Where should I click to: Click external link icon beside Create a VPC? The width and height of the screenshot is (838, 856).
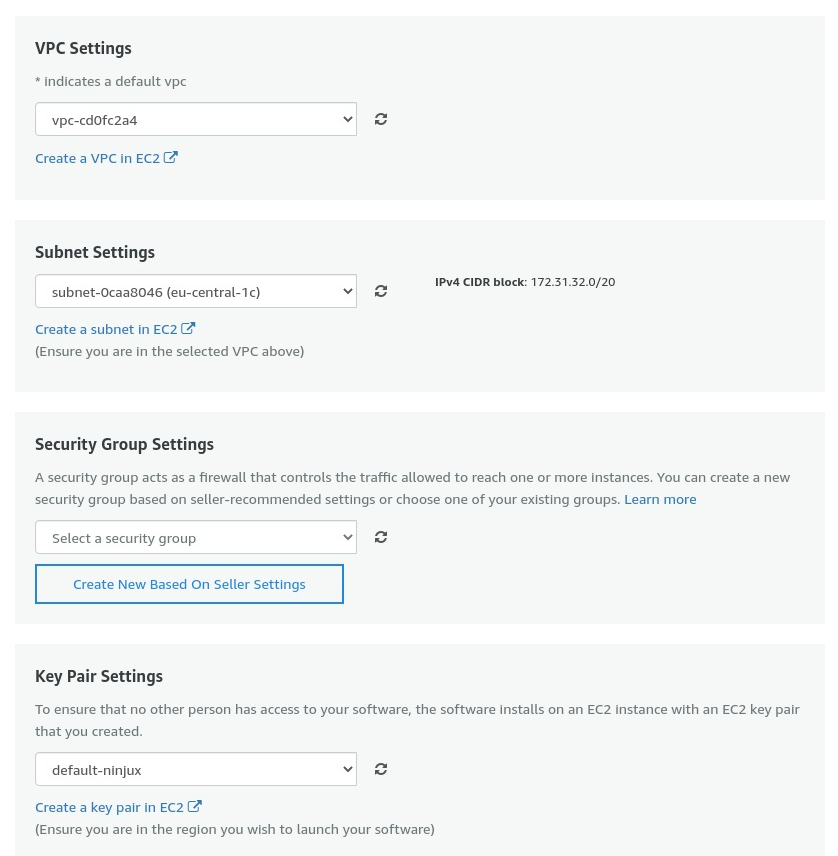pyautogui.click(x=171, y=157)
